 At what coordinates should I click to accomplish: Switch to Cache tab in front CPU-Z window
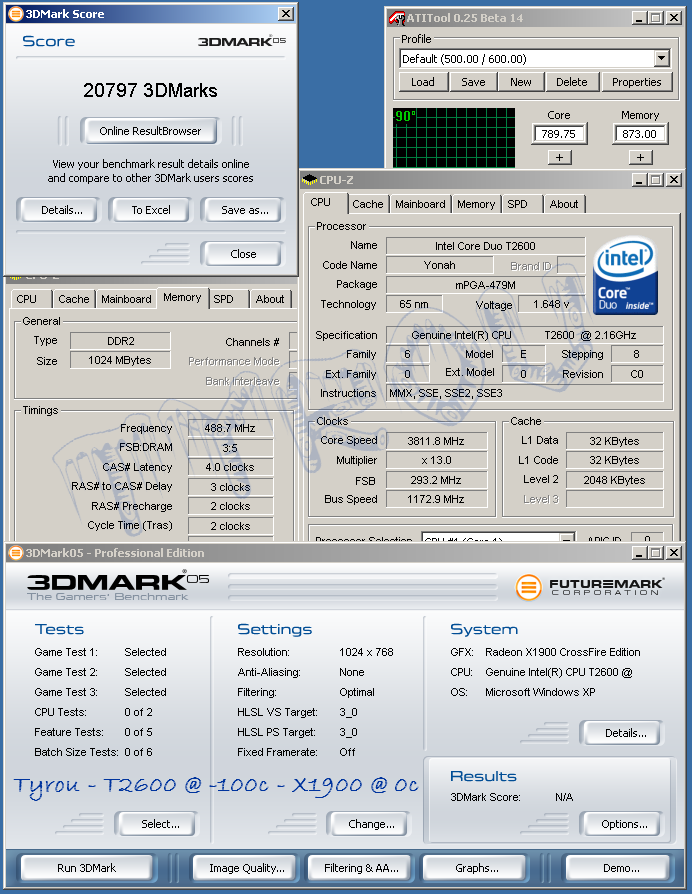pyautogui.click(x=368, y=204)
